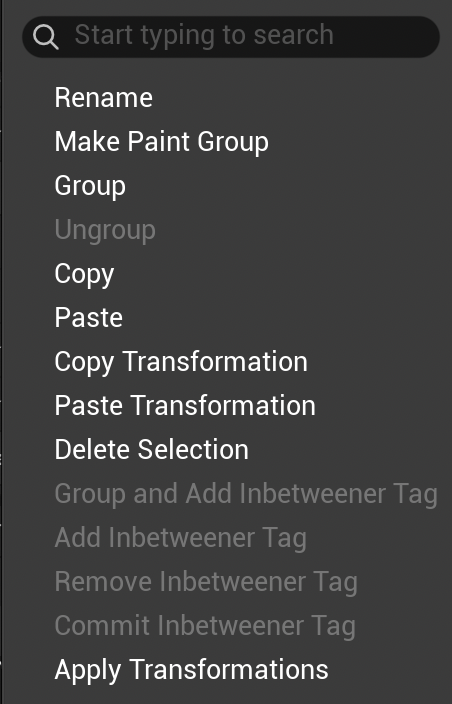Select Make Paint Group menu entry

162,142
